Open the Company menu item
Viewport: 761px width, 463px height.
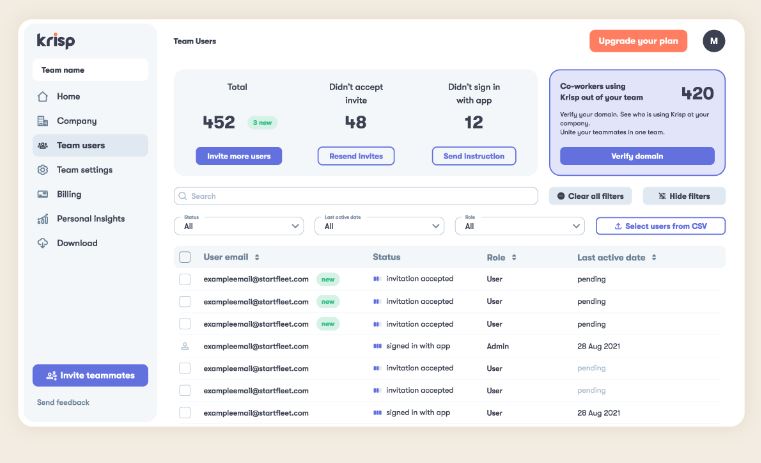pos(90,121)
